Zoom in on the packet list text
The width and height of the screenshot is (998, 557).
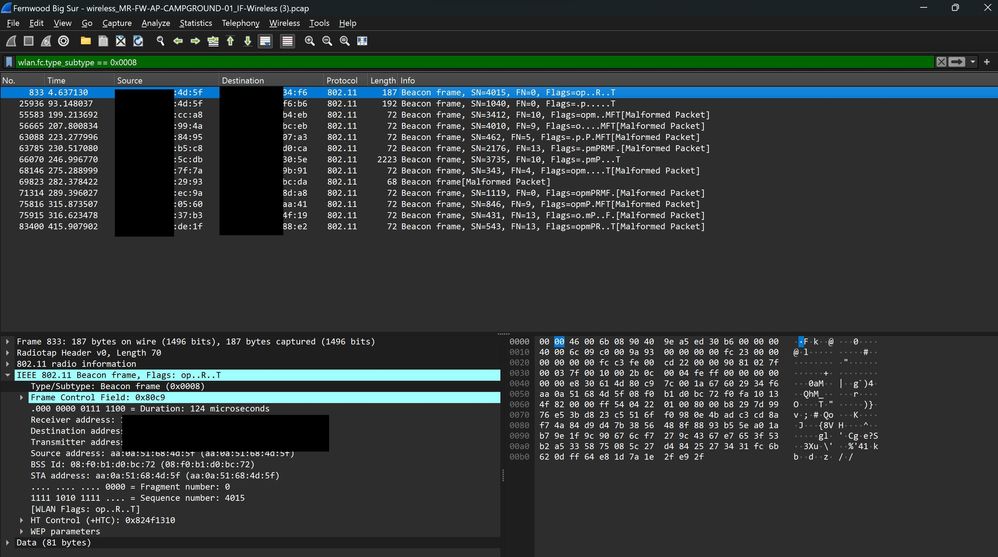(x=310, y=41)
